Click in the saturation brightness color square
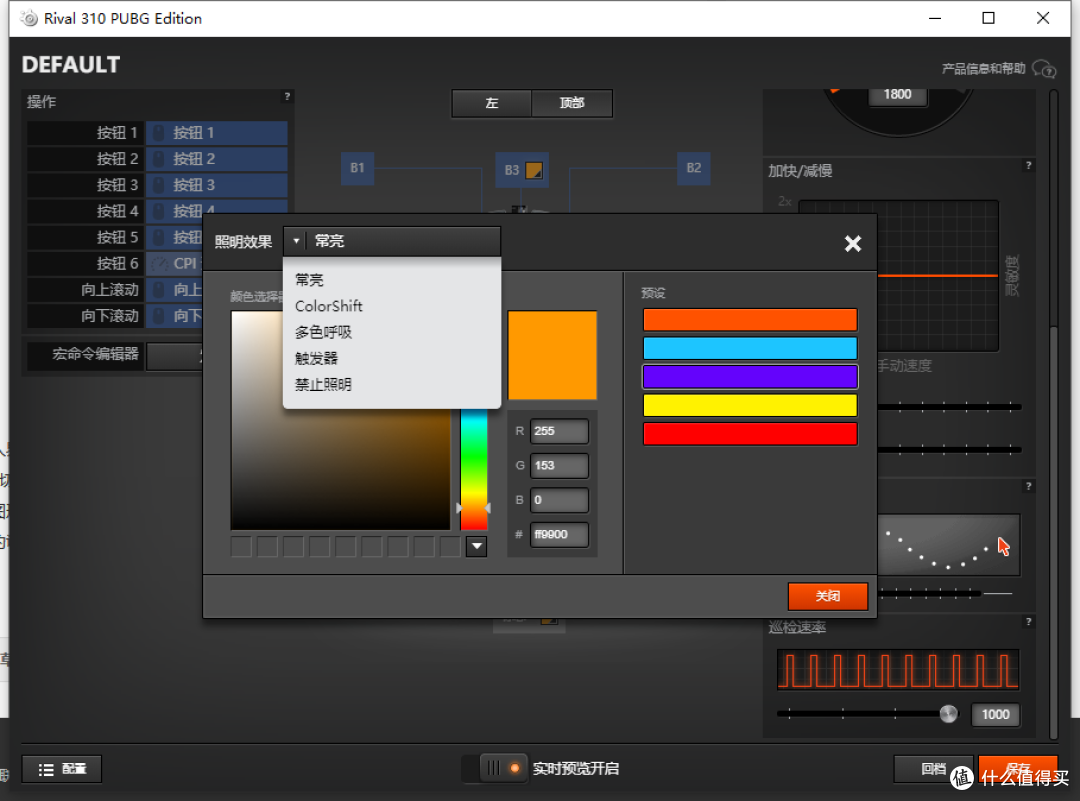The image size is (1080, 801). tap(340, 468)
